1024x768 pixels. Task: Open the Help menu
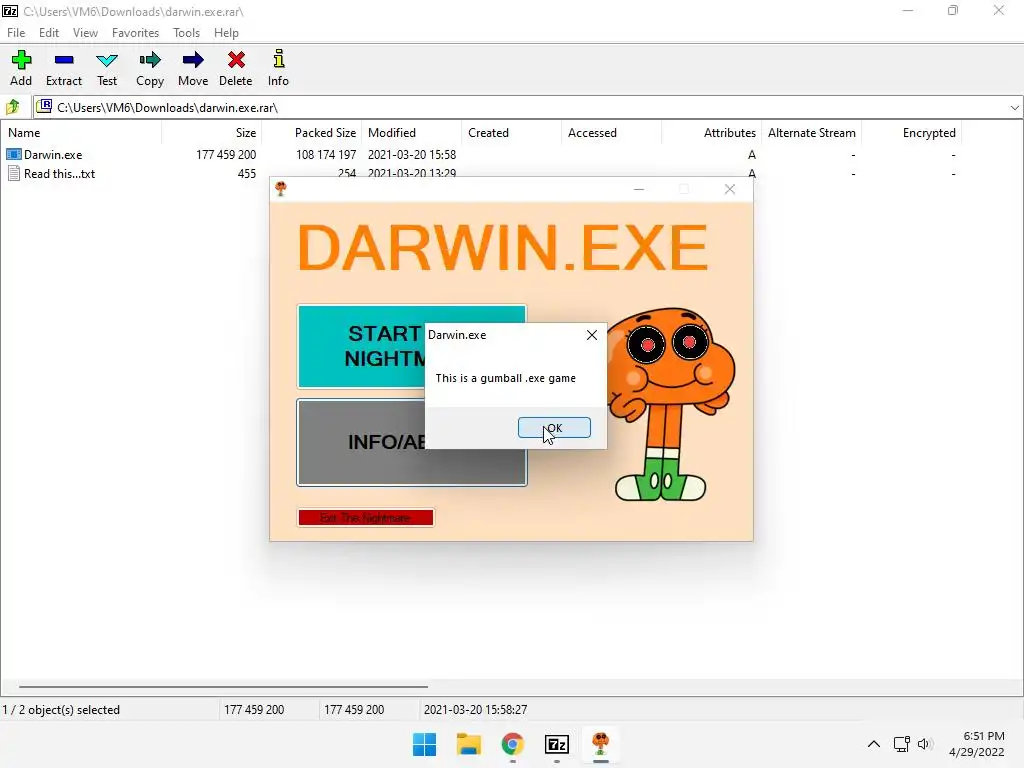226,33
